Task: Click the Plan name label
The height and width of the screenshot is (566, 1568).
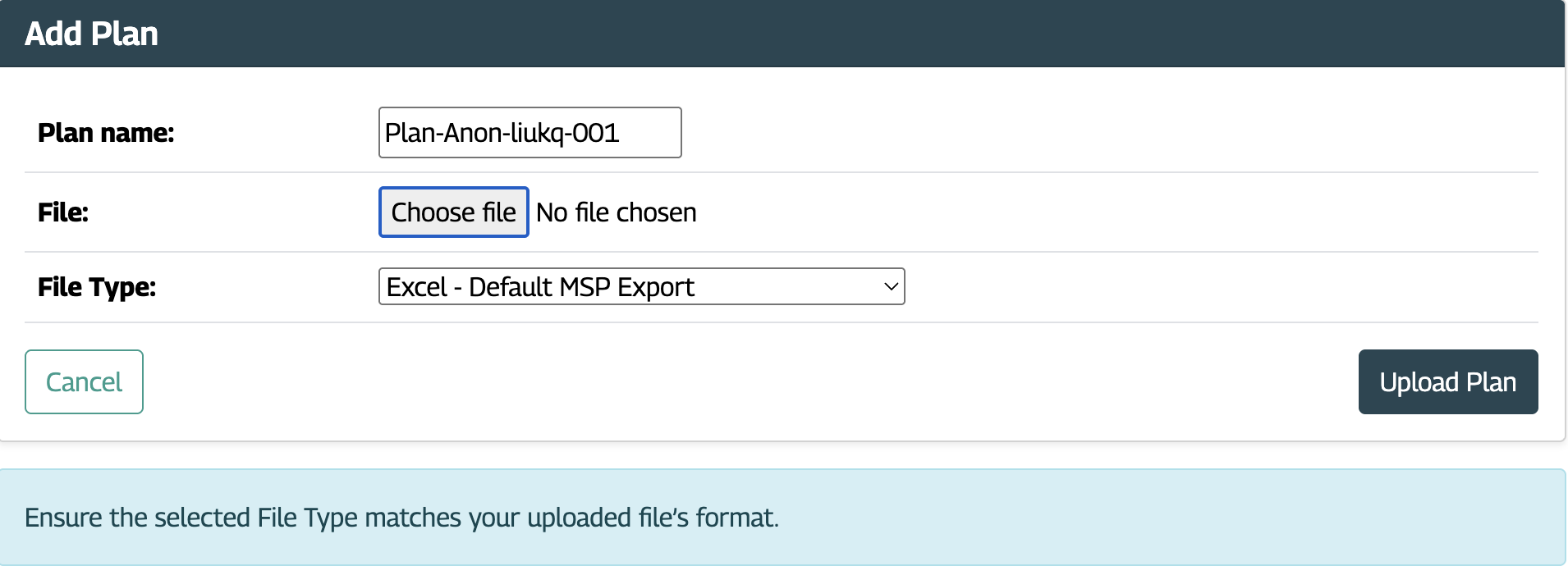Action: [x=106, y=132]
